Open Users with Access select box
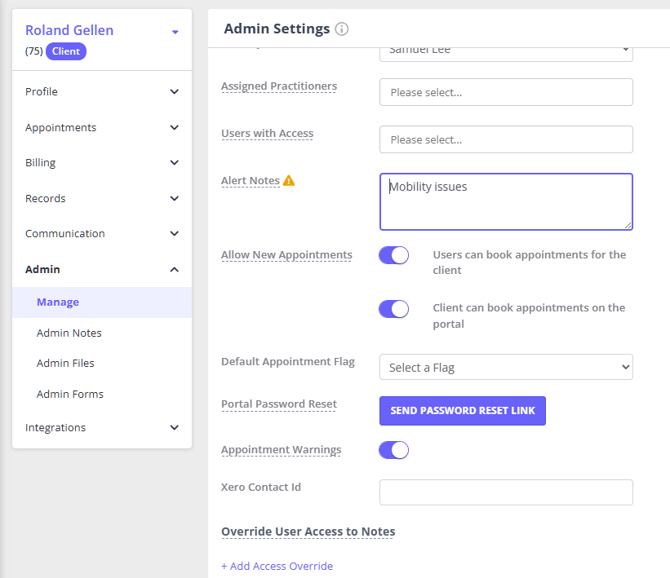The image size is (670, 578). click(506, 139)
